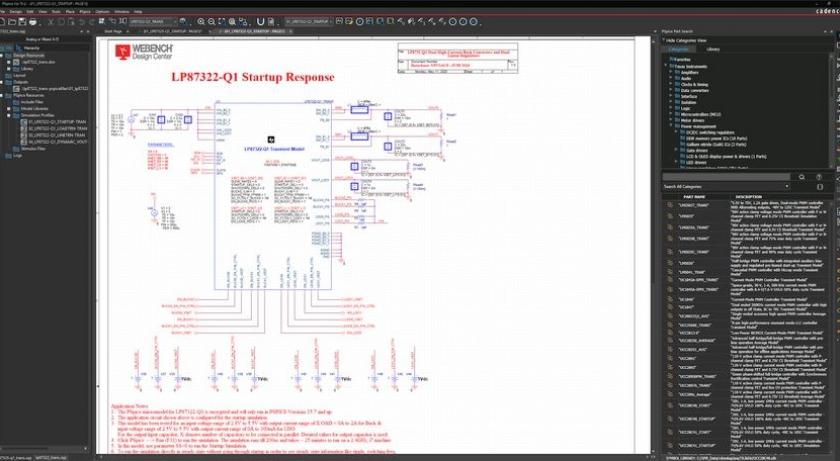The width and height of the screenshot is (840, 461).
Task: Click the DESCRIPTION column header
Action: [748, 197]
